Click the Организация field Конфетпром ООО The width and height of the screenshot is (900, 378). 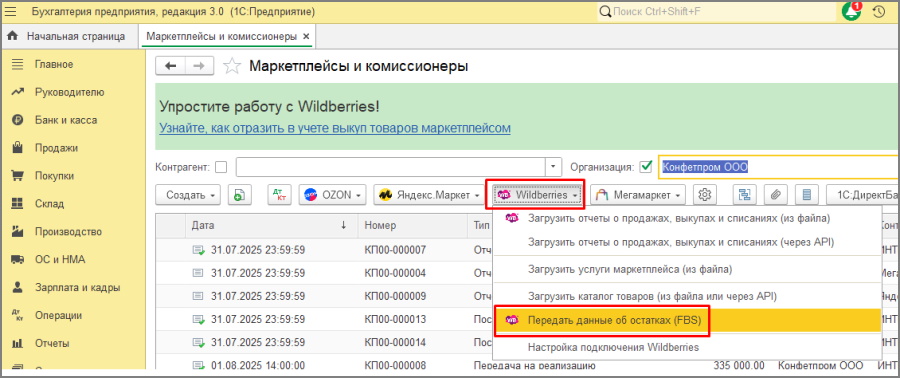tap(778, 167)
